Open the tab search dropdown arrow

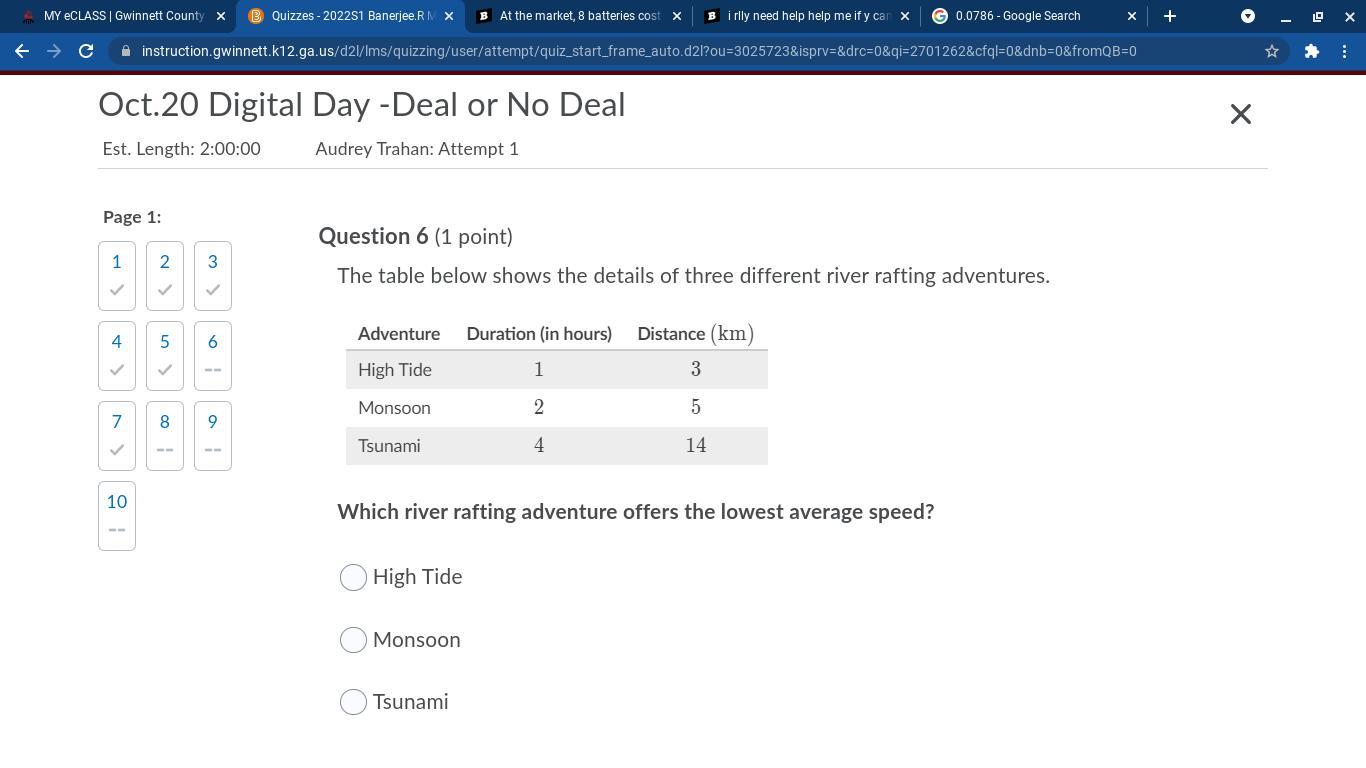coord(1247,16)
